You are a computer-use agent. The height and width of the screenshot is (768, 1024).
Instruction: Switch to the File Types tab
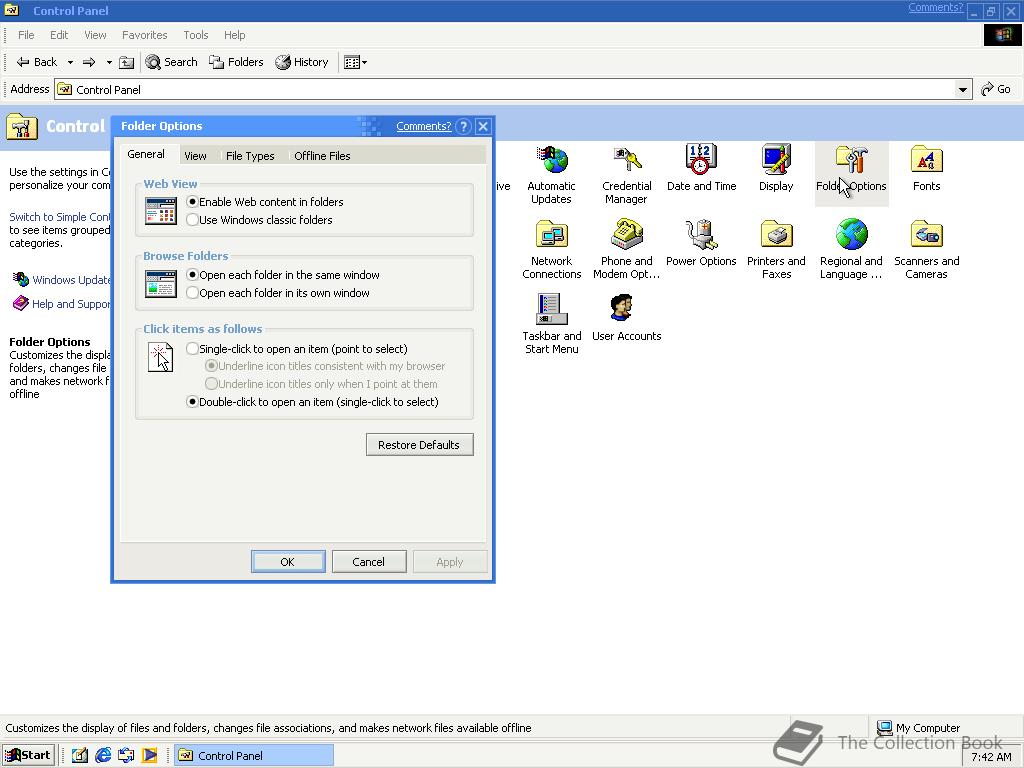point(250,156)
